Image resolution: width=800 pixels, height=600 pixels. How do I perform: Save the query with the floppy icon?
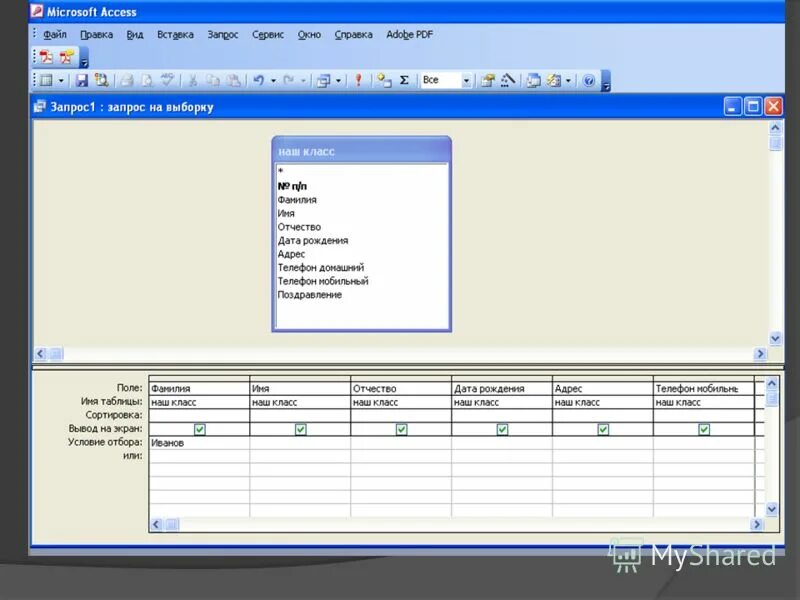coord(82,80)
